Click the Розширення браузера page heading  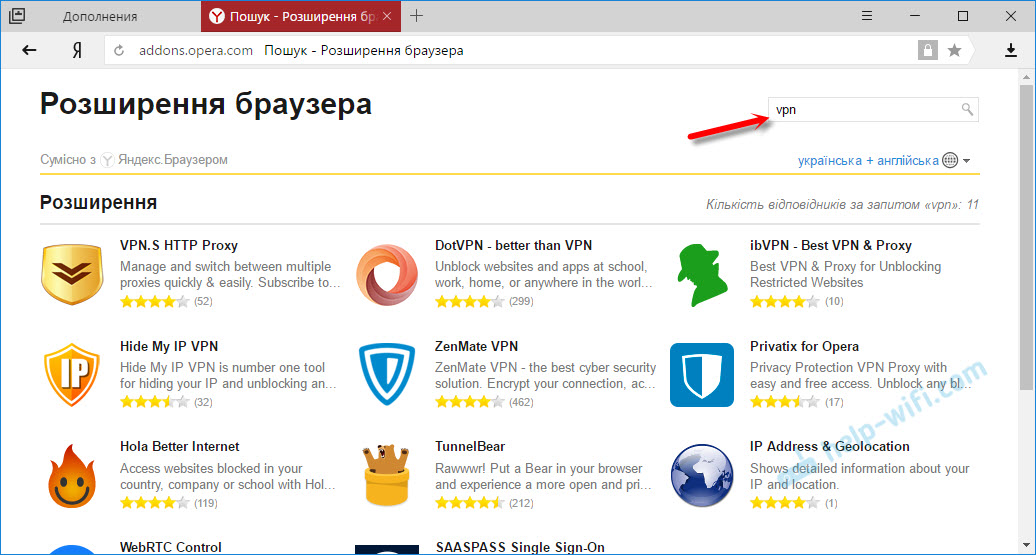[205, 104]
